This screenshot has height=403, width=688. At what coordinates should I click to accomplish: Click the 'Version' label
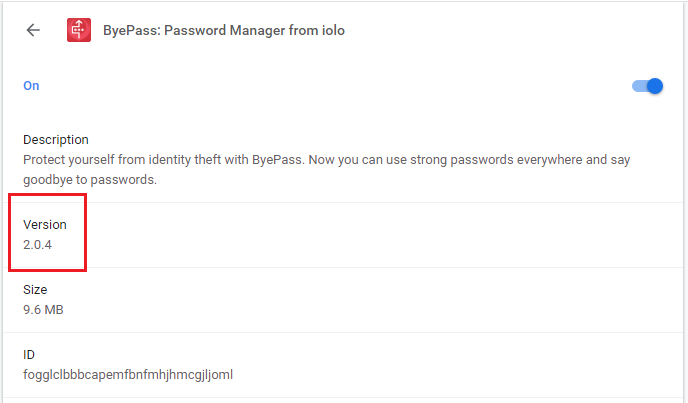click(45, 224)
